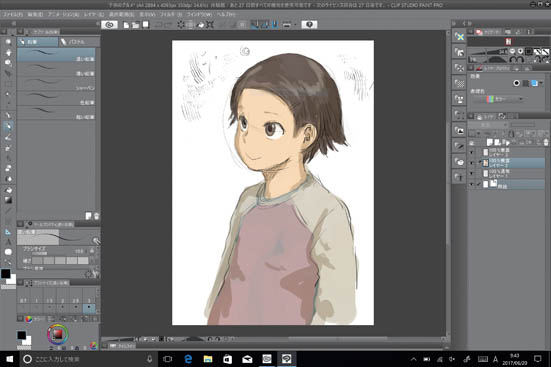Open the Color Wheel panel tab
Screen dimensions: 551x367
pyautogui.click(x=34, y=319)
